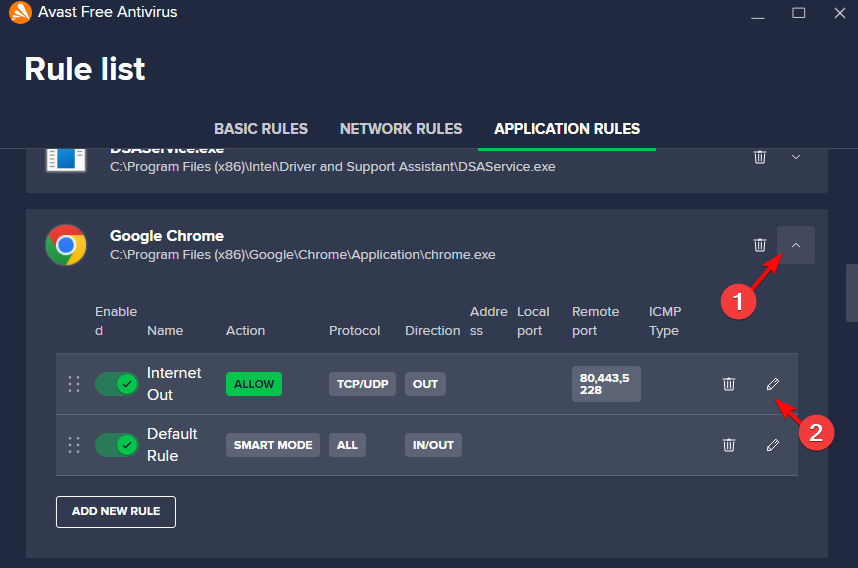Click the remote port value 80,443,5228
Viewport: 858px width, 568px height.
point(606,384)
